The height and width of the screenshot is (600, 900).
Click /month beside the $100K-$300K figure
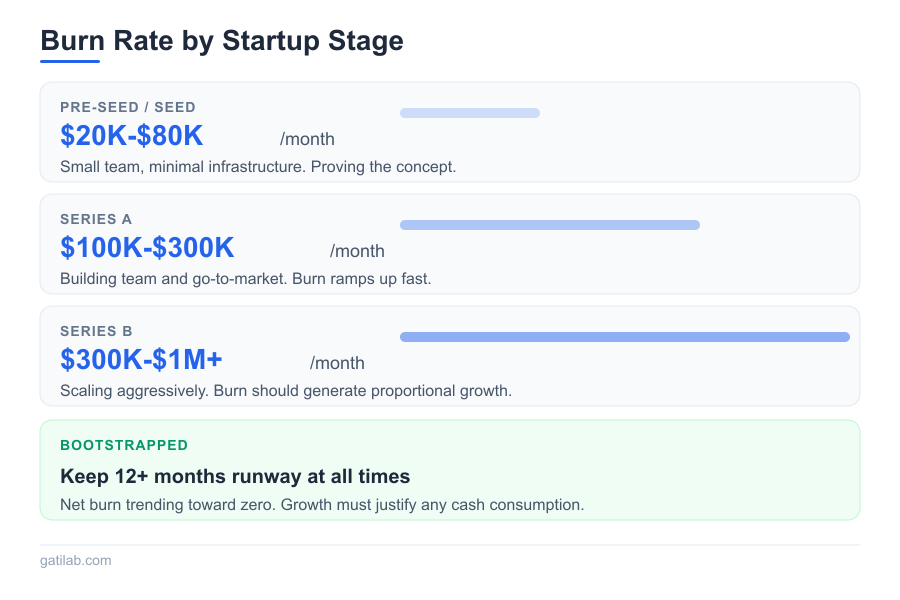[x=357, y=251]
